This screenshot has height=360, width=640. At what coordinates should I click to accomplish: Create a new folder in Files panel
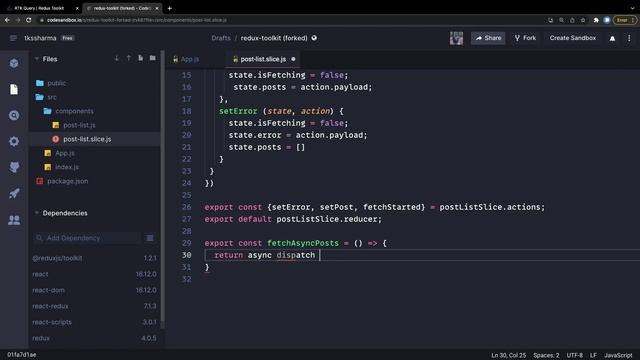pos(153,58)
